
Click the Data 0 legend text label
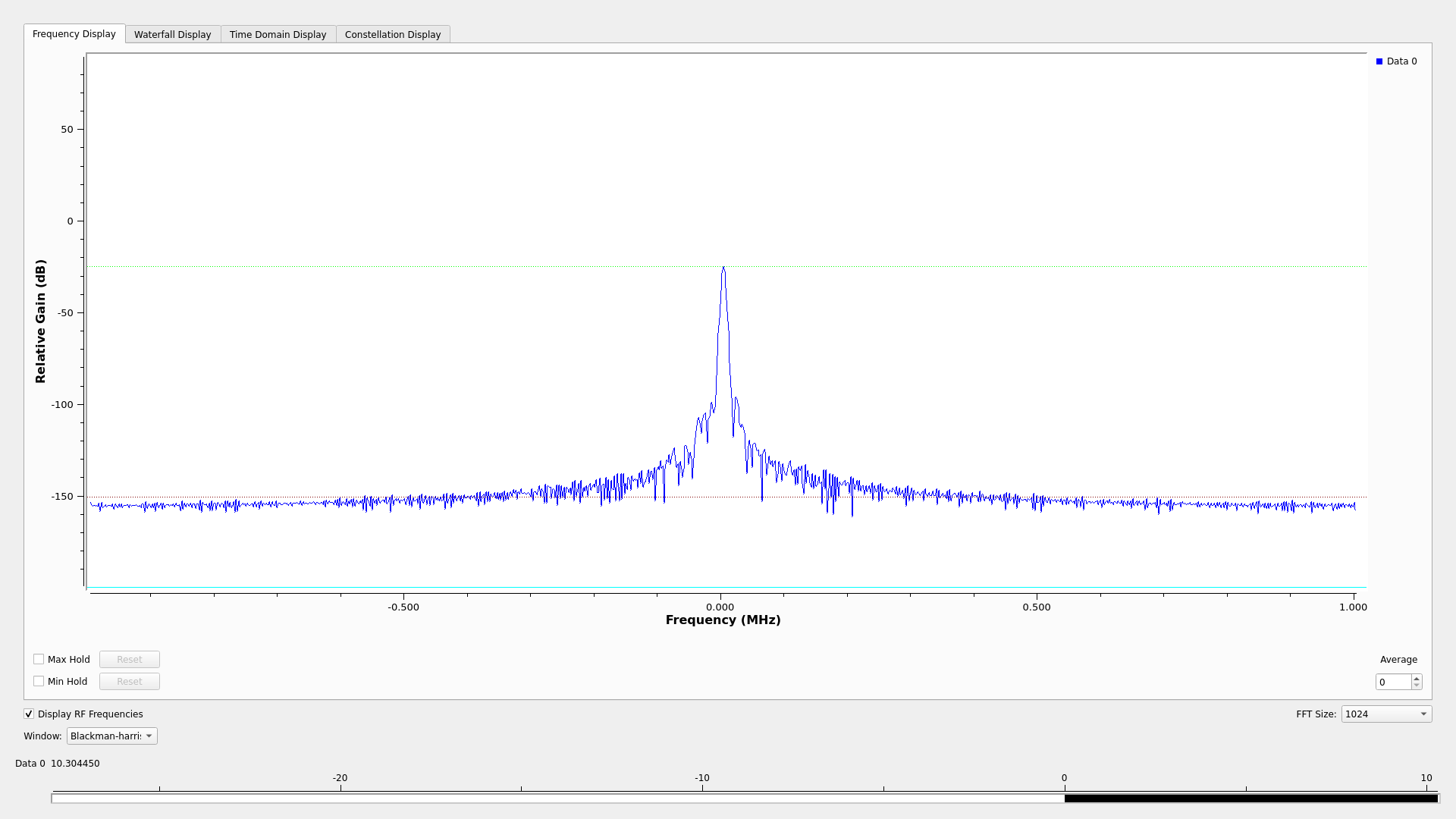point(1401,61)
